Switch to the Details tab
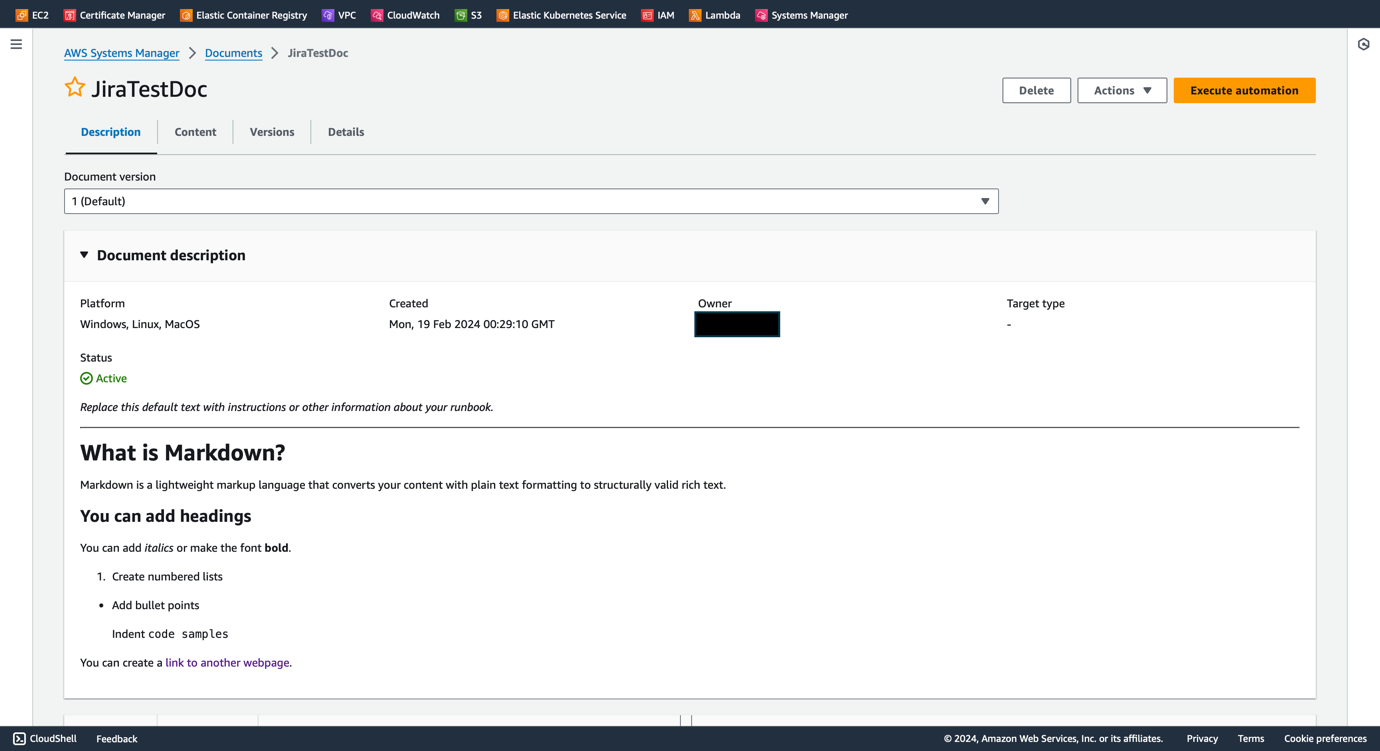 point(346,132)
